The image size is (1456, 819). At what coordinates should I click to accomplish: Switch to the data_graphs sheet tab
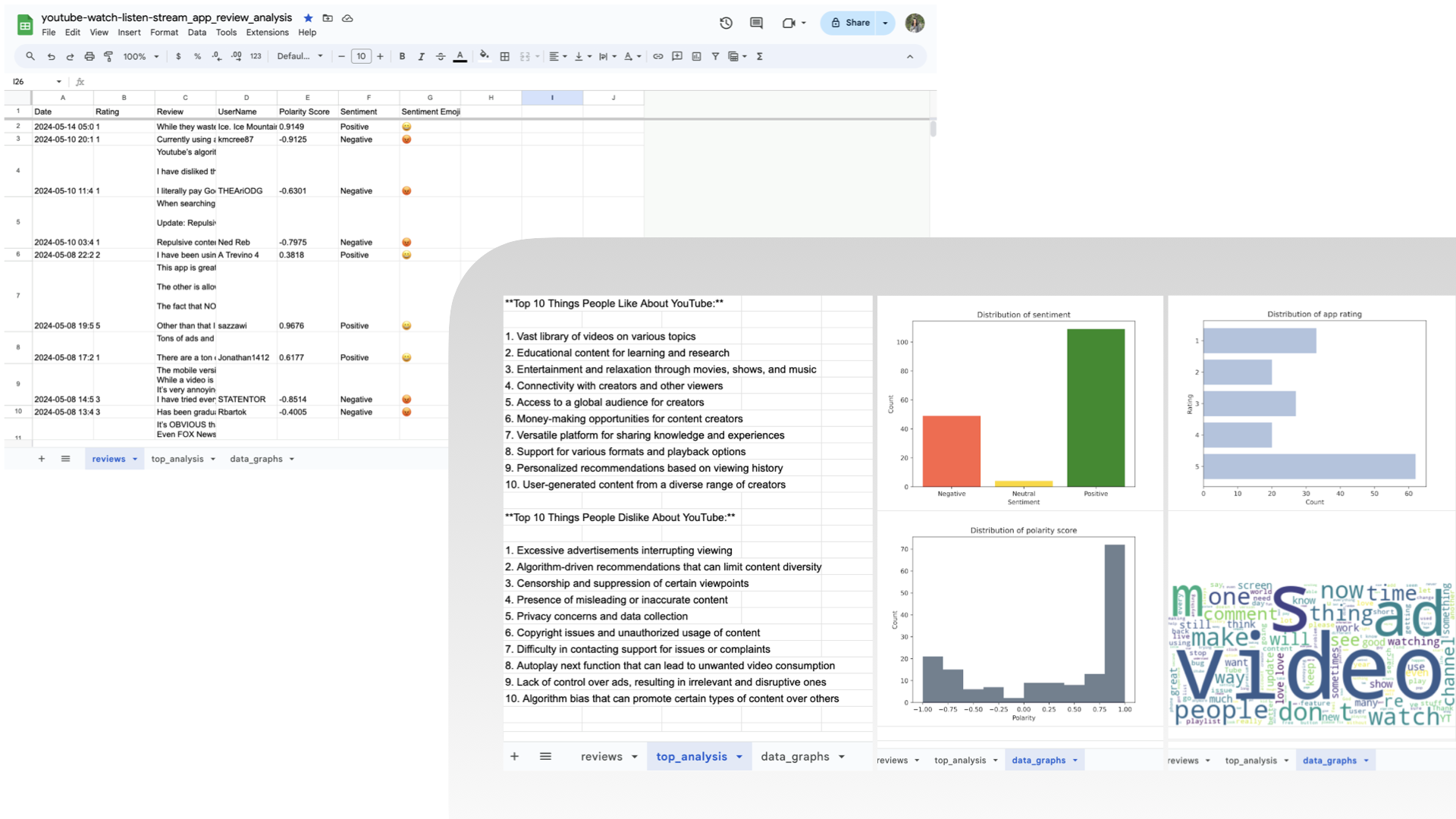coord(256,459)
